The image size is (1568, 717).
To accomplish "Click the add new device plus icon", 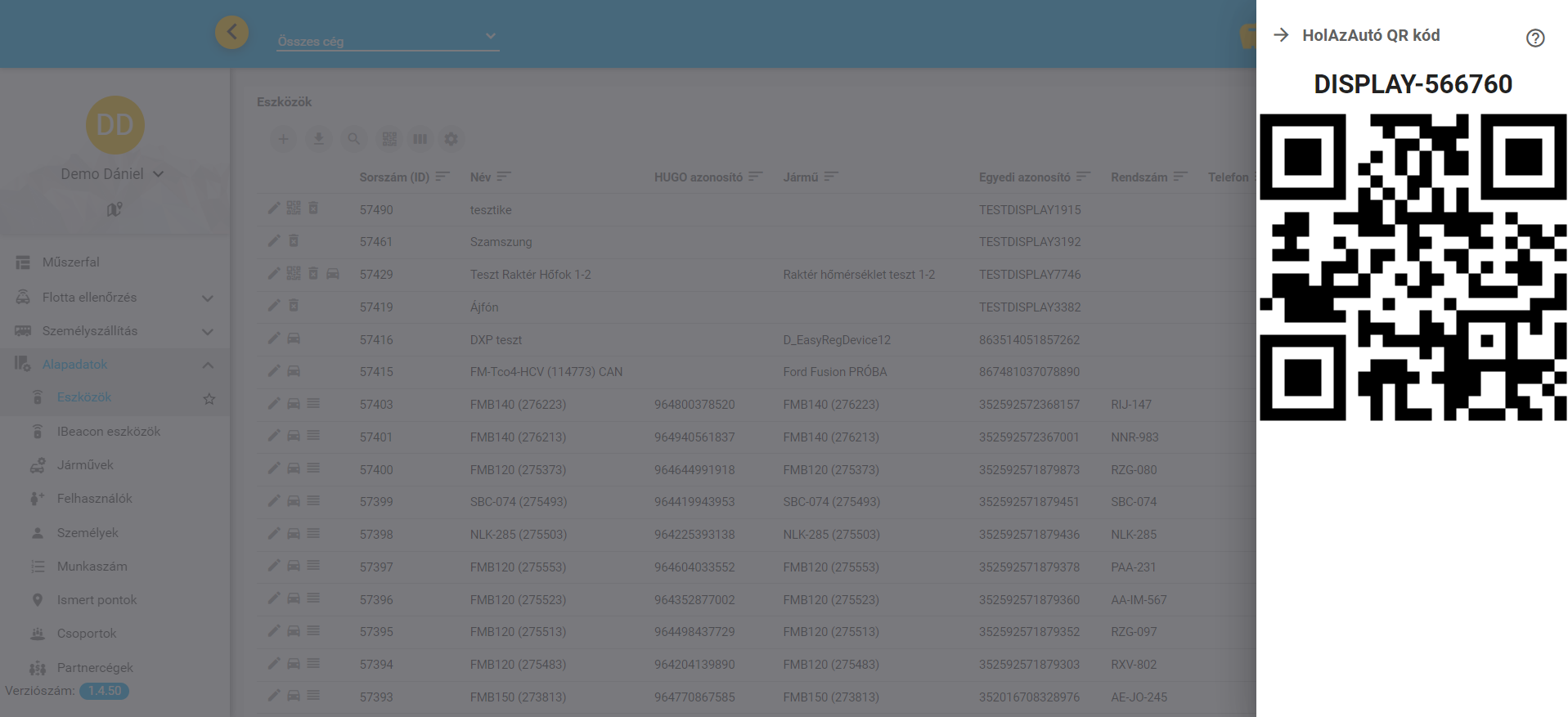I will point(283,139).
